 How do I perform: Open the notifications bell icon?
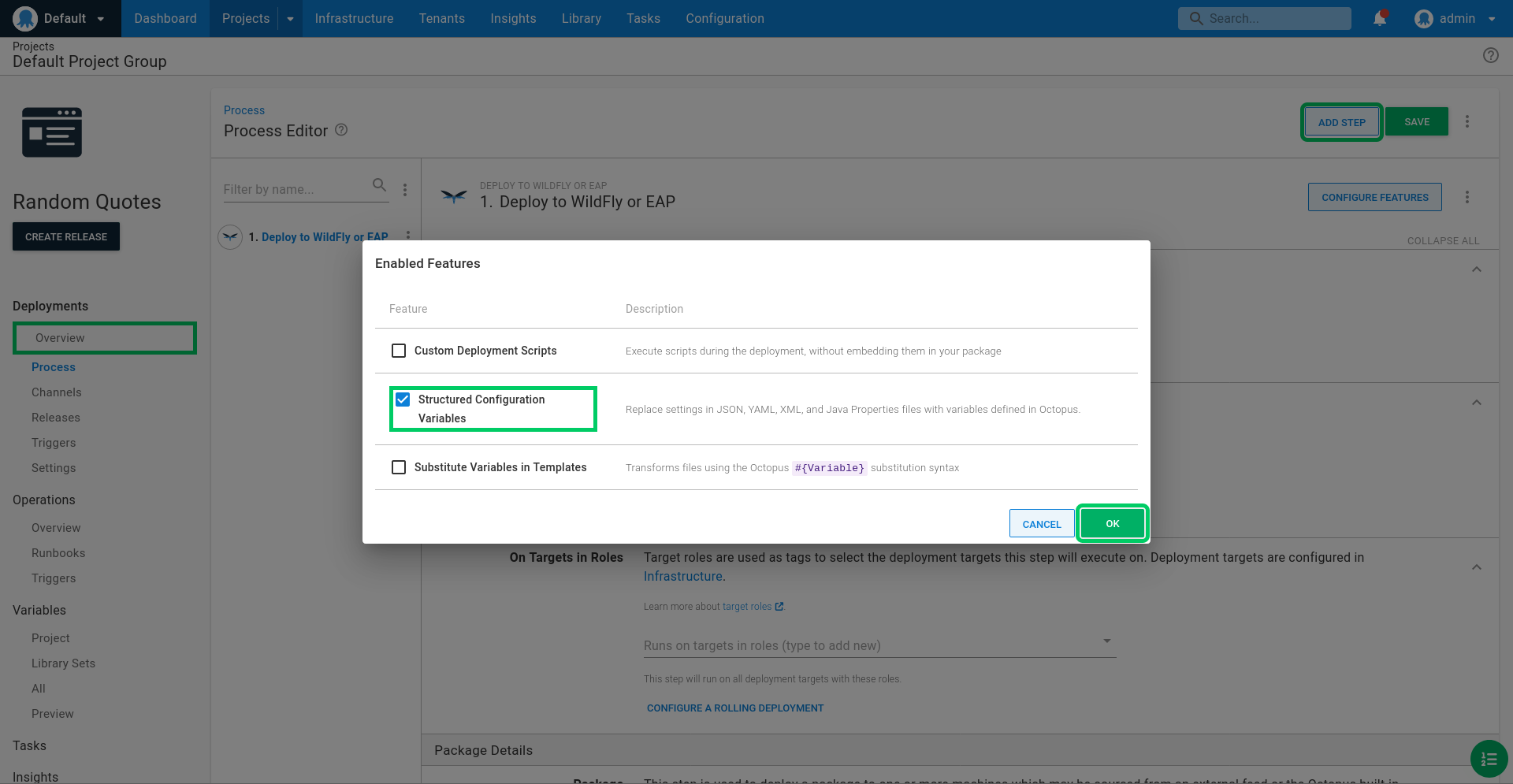[1380, 18]
